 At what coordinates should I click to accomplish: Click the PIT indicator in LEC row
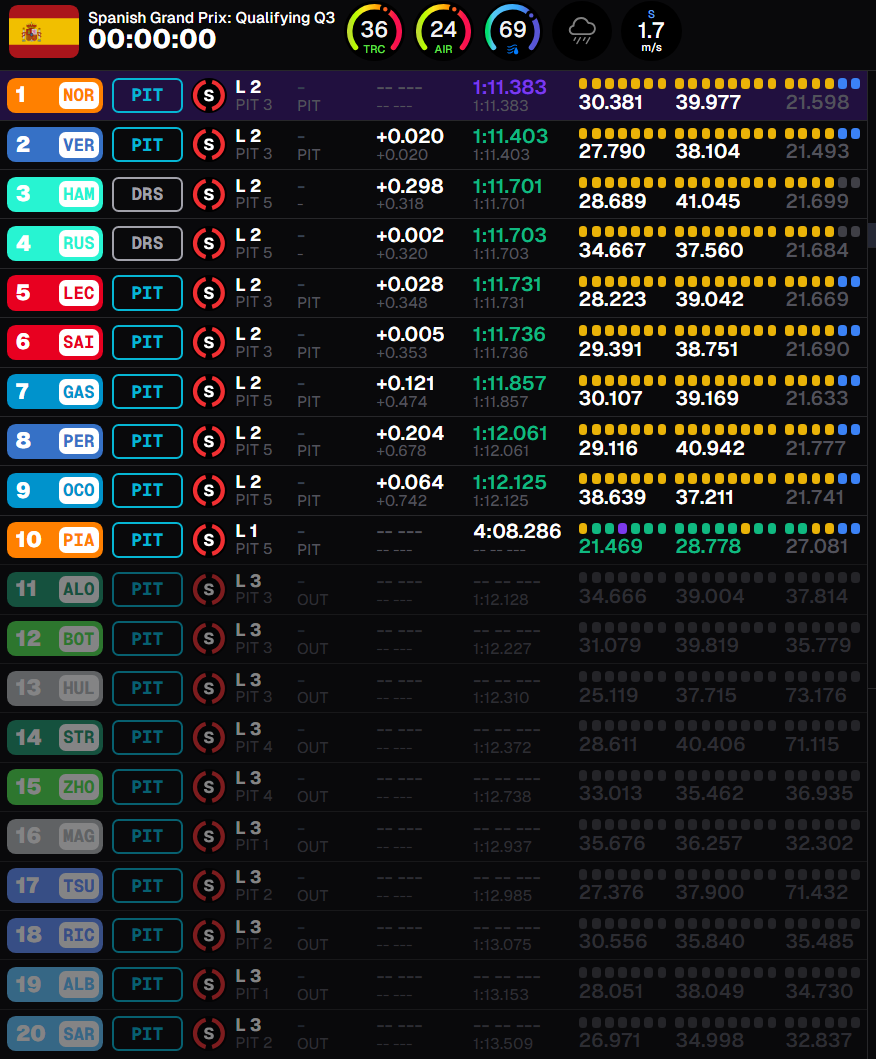147,292
